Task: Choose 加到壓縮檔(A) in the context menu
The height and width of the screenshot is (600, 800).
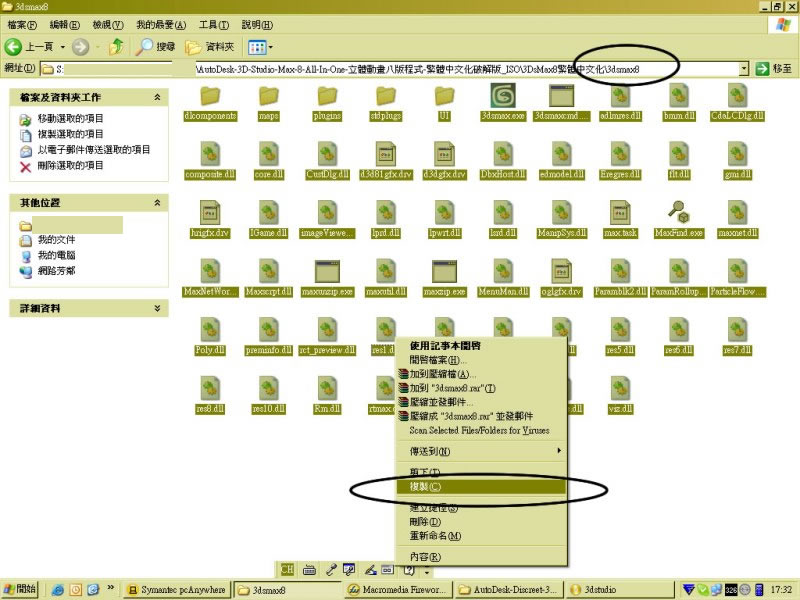Action: 482,373
